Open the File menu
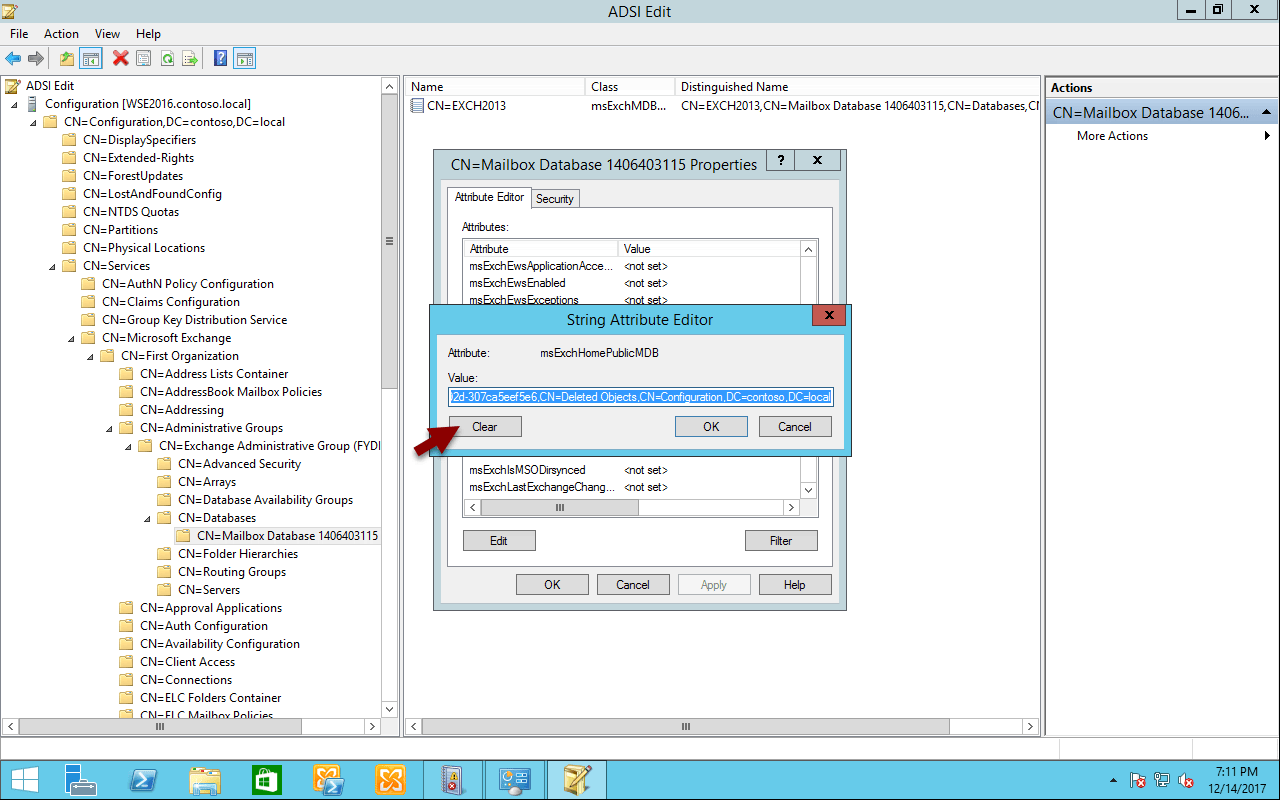This screenshot has width=1280, height=800. pos(19,34)
